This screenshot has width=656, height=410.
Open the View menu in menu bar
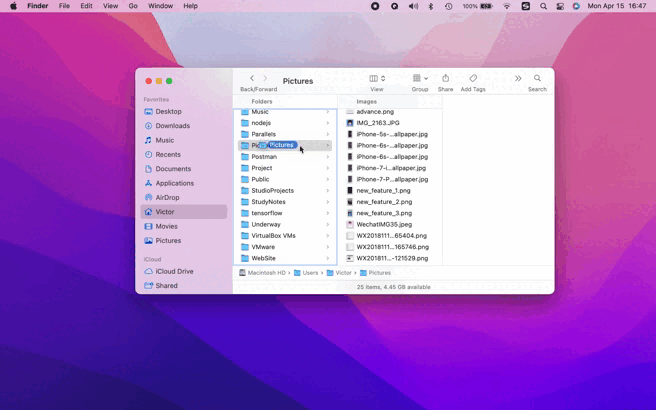click(110, 6)
